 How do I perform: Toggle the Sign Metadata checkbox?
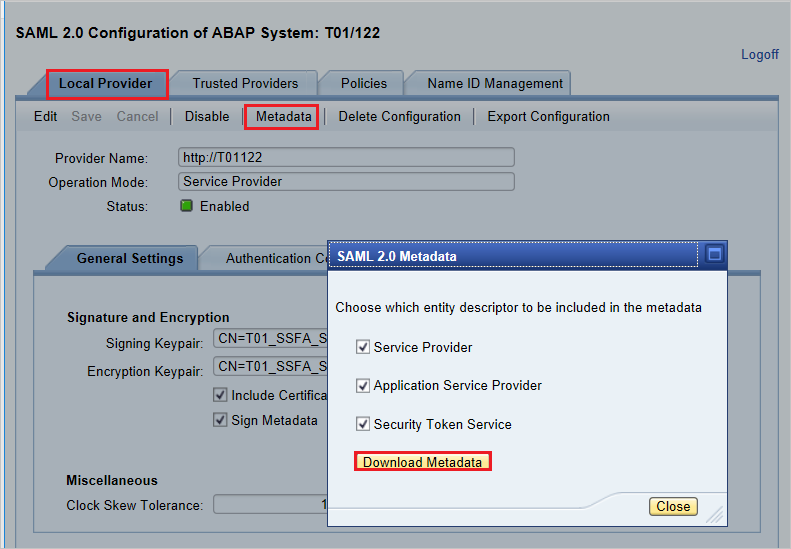(220, 420)
